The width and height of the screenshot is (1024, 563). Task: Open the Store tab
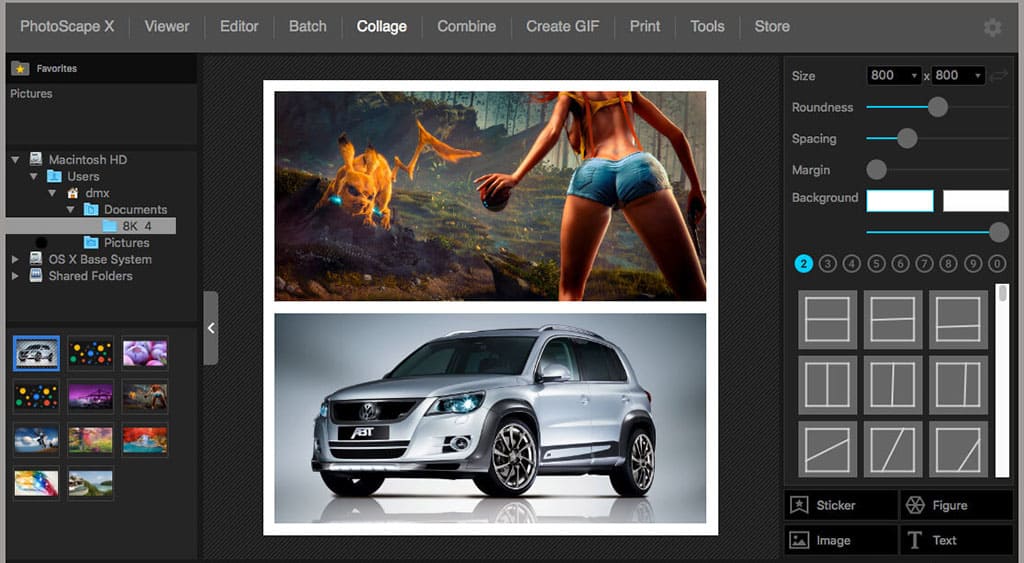pyautogui.click(x=772, y=27)
